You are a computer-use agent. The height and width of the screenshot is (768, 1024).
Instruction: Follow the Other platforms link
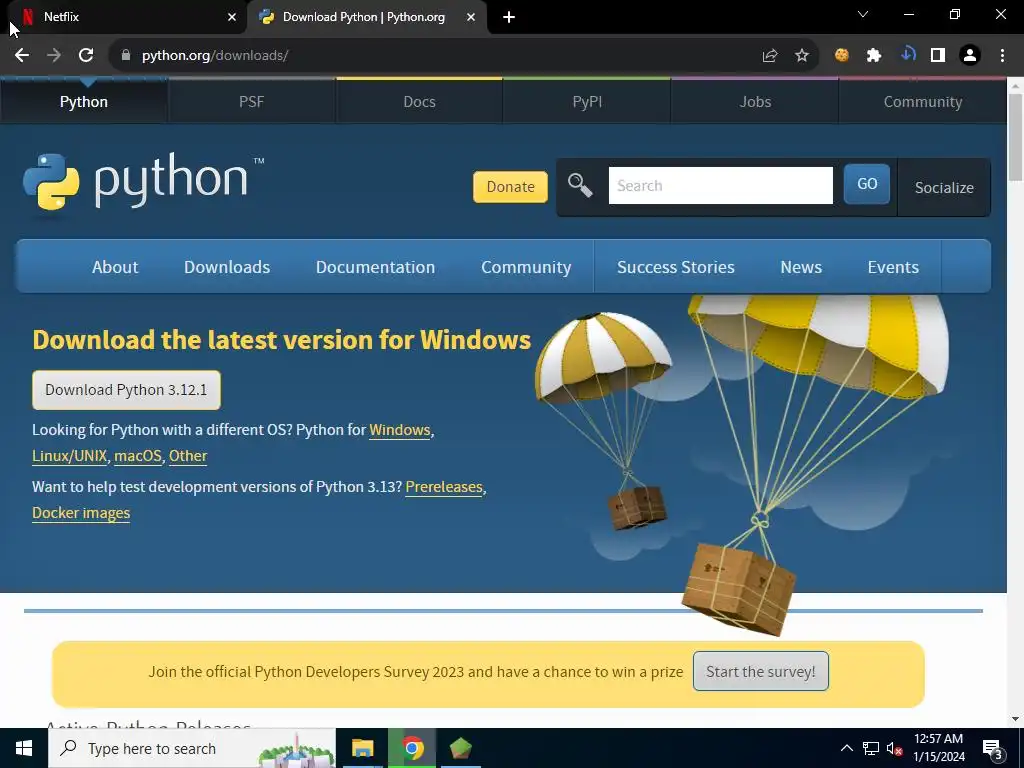click(x=188, y=456)
